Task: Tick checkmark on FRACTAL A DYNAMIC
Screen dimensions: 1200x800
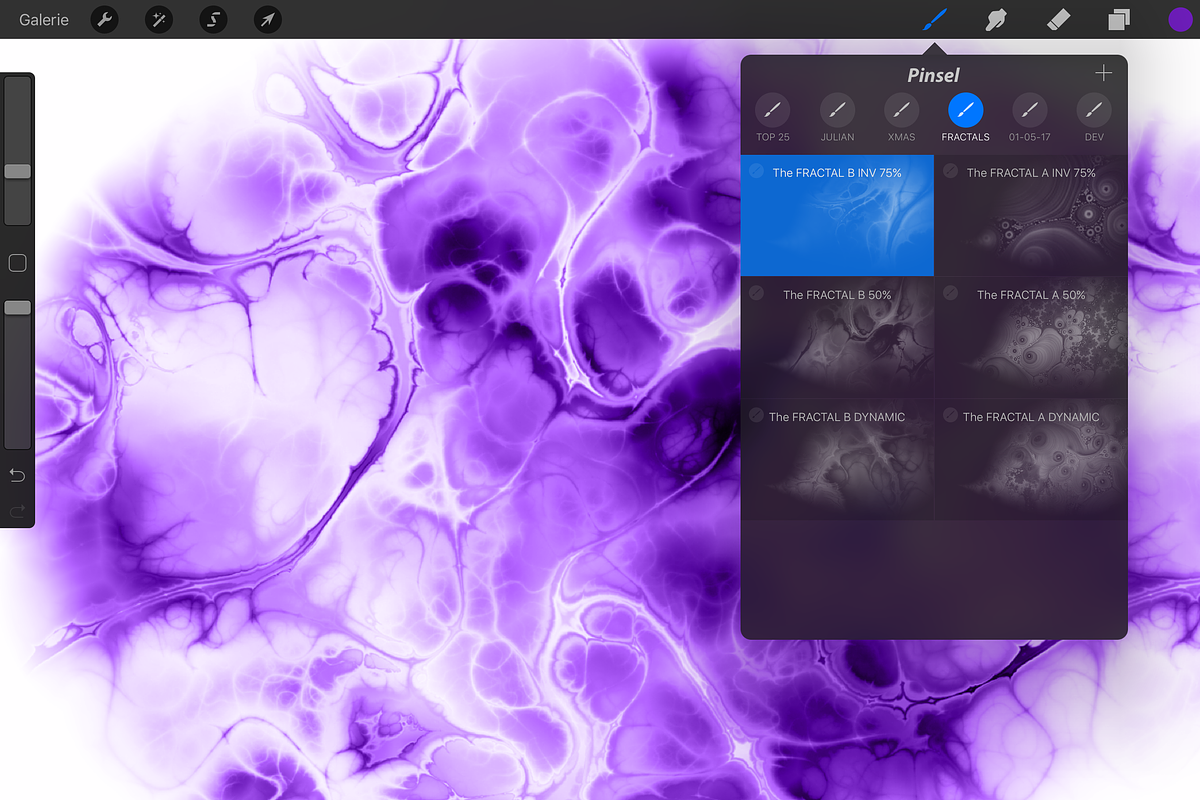Action: [950, 415]
